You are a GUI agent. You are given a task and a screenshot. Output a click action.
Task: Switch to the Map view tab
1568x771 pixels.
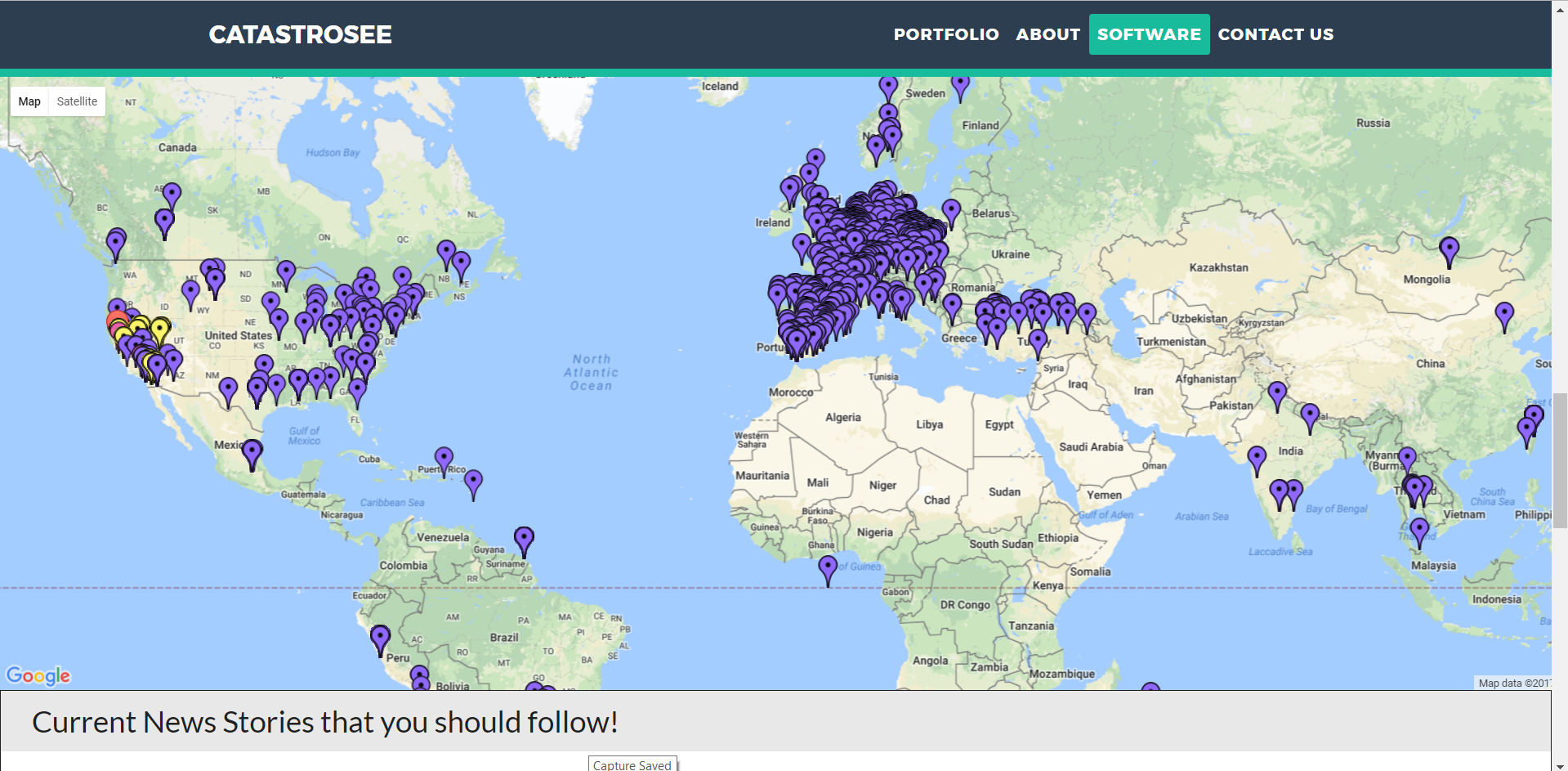tap(29, 101)
